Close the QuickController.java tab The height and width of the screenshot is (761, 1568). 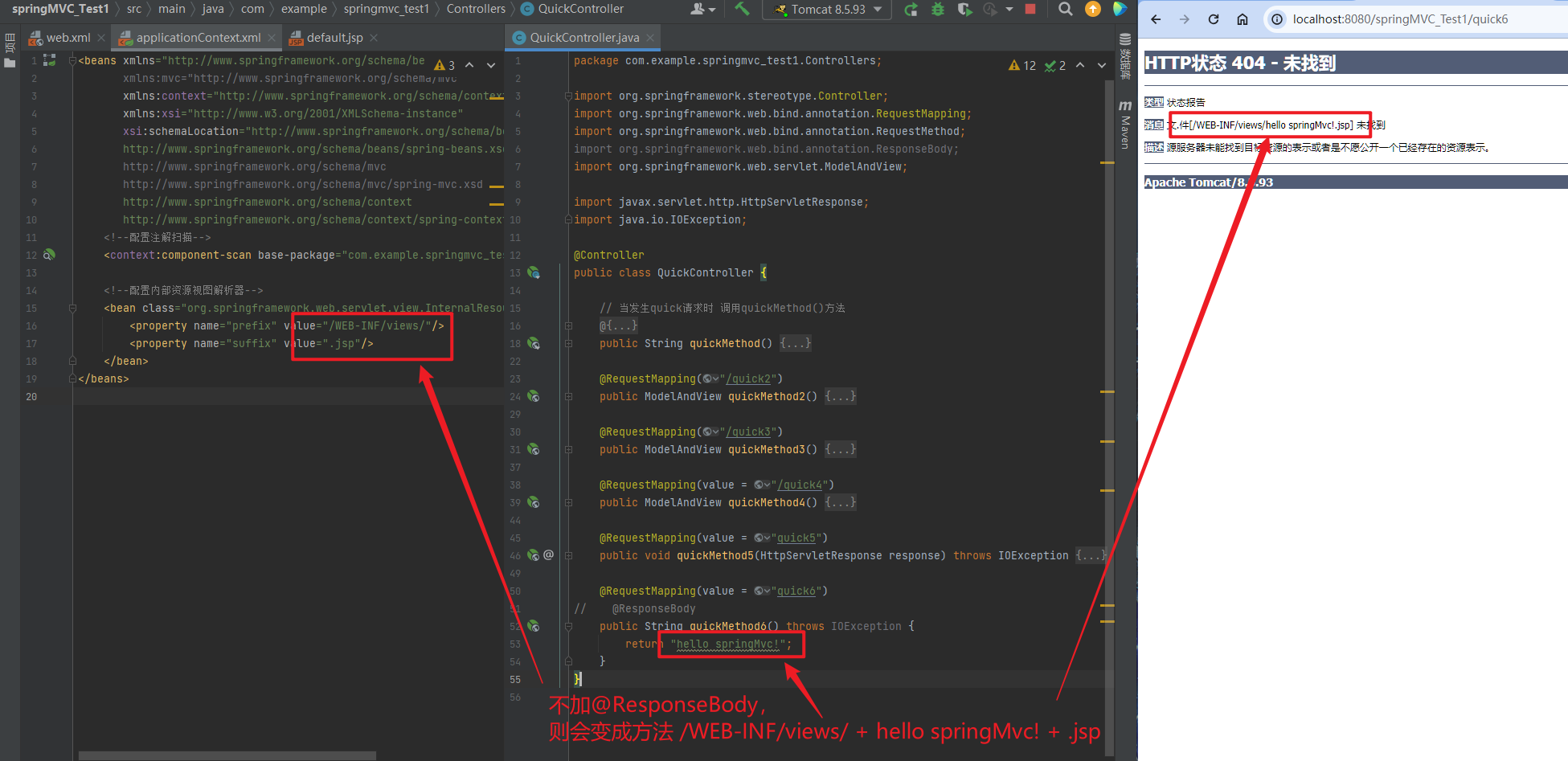click(x=650, y=38)
